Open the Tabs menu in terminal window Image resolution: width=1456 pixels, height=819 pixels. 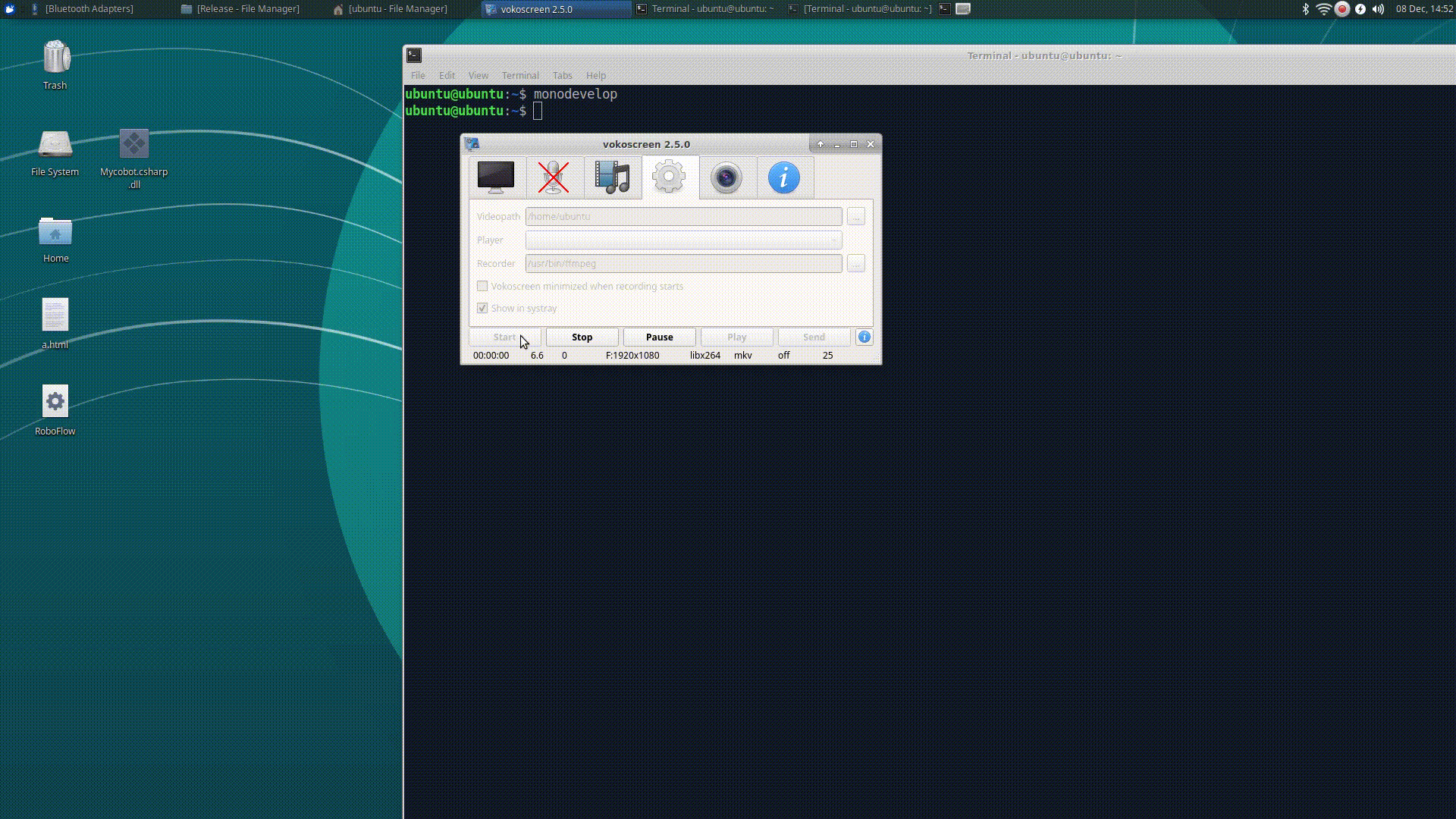(x=562, y=75)
